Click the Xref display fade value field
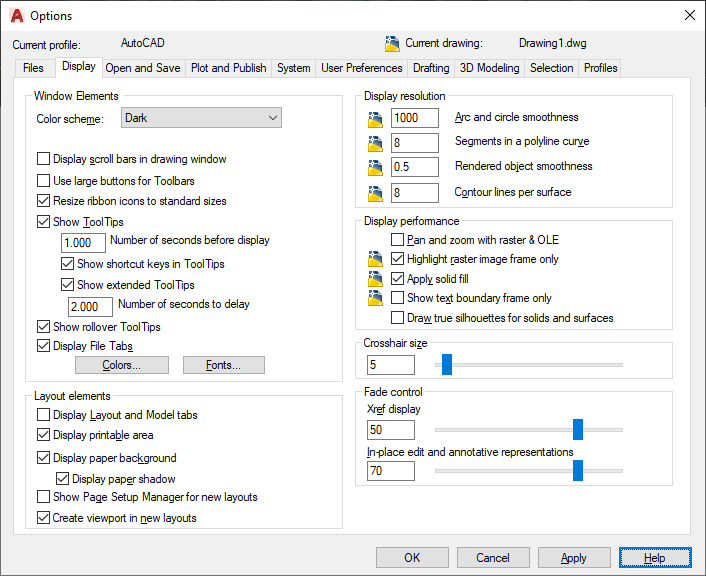 pyautogui.click(x=390, y=430)
